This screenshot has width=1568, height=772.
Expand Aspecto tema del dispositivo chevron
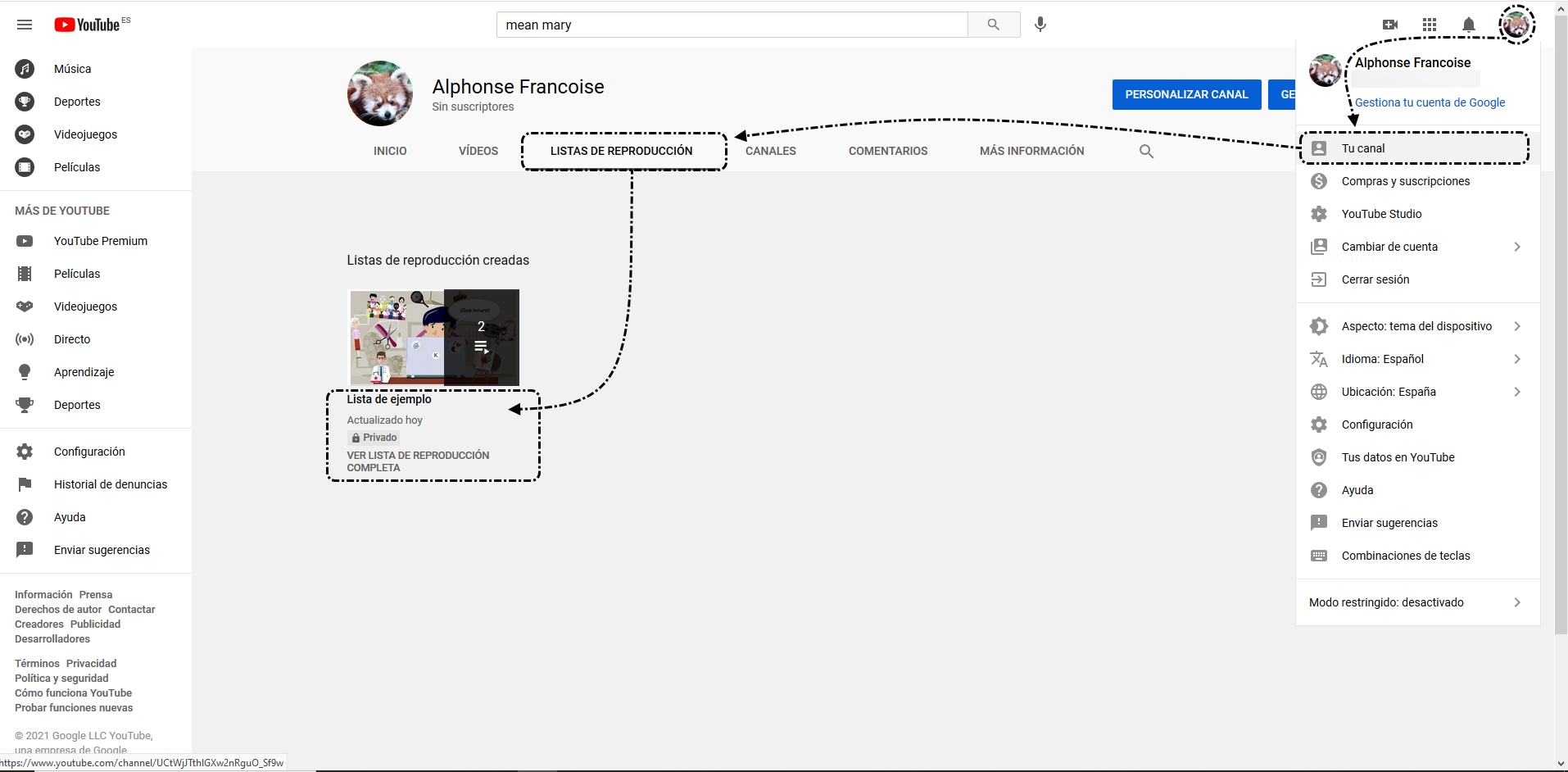coord(1517,326)
